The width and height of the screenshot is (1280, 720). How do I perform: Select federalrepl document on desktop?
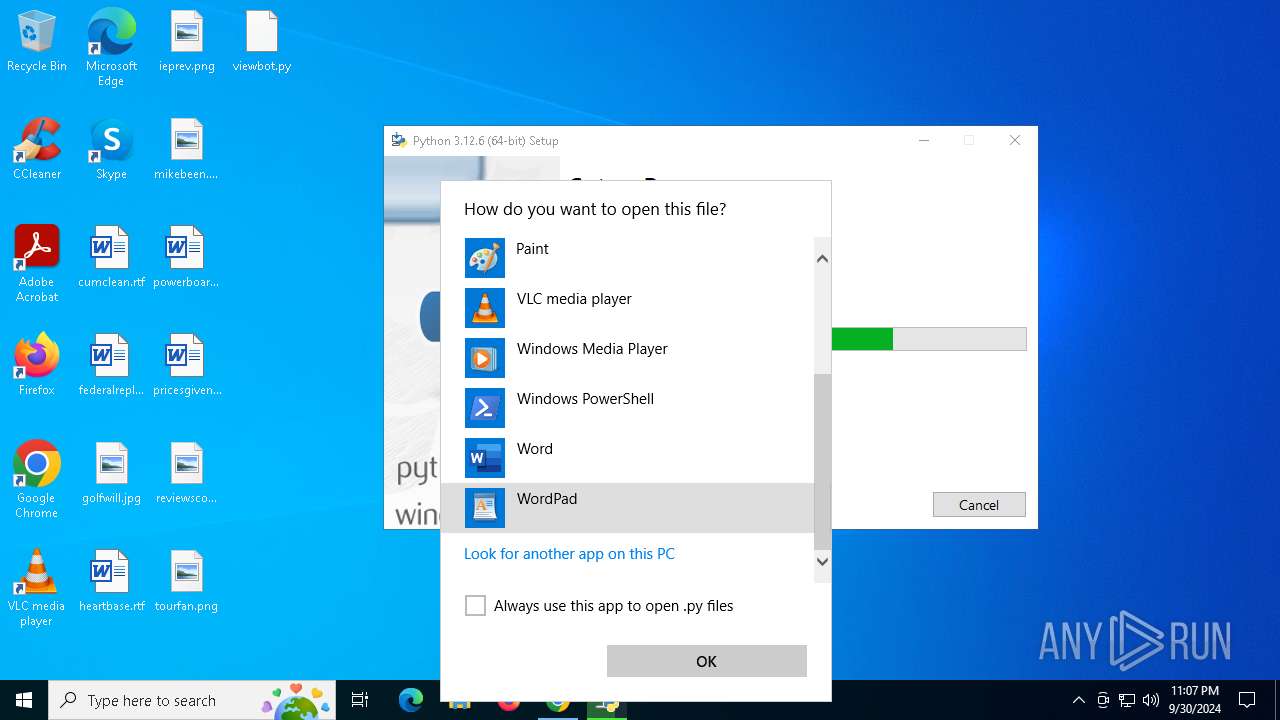pyautogui.click(x=111, y=366)
